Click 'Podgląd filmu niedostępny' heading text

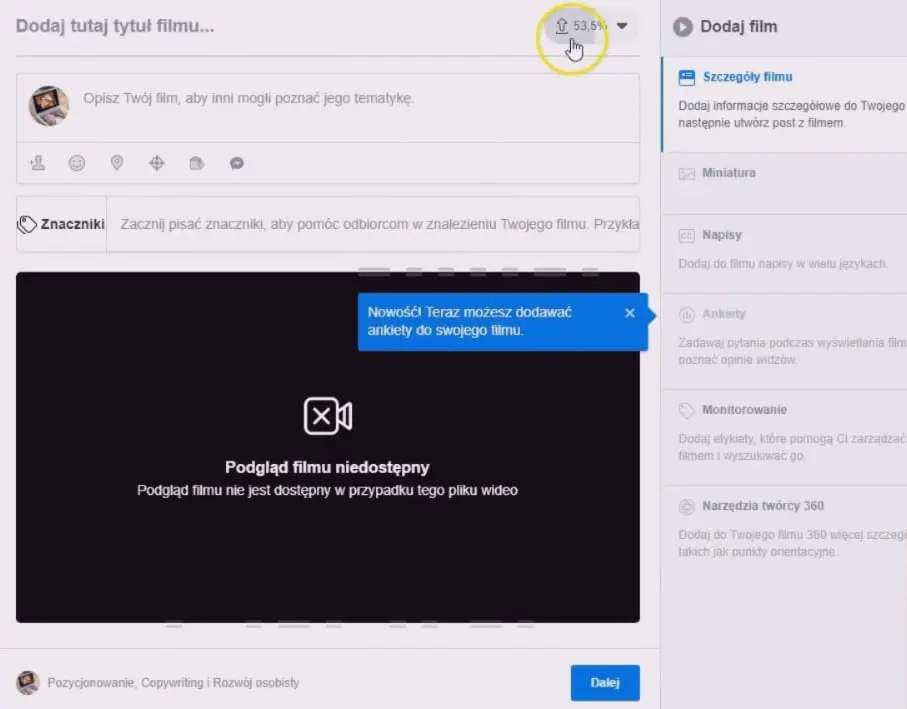(327, 467)
